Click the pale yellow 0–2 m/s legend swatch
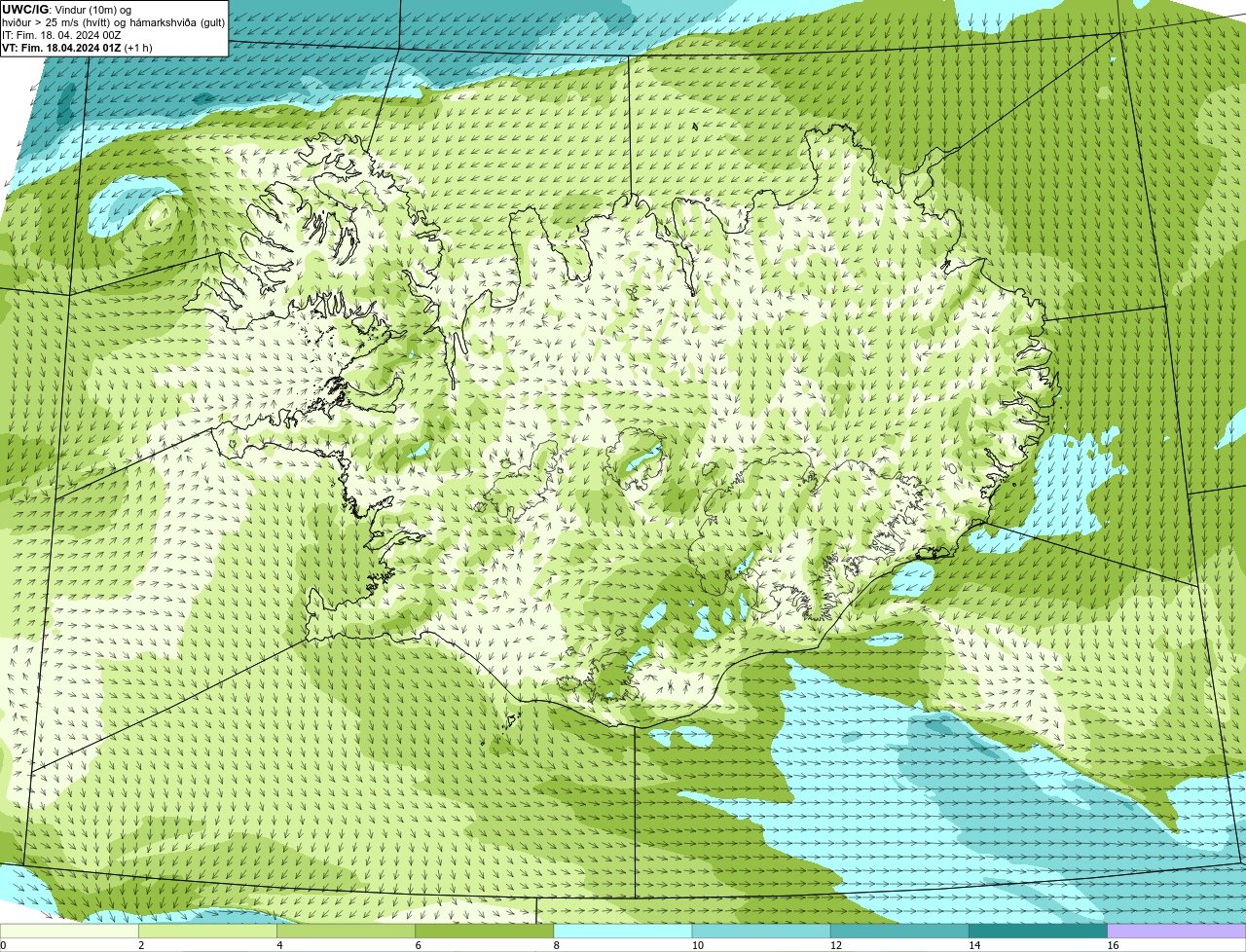 point(69,932)
